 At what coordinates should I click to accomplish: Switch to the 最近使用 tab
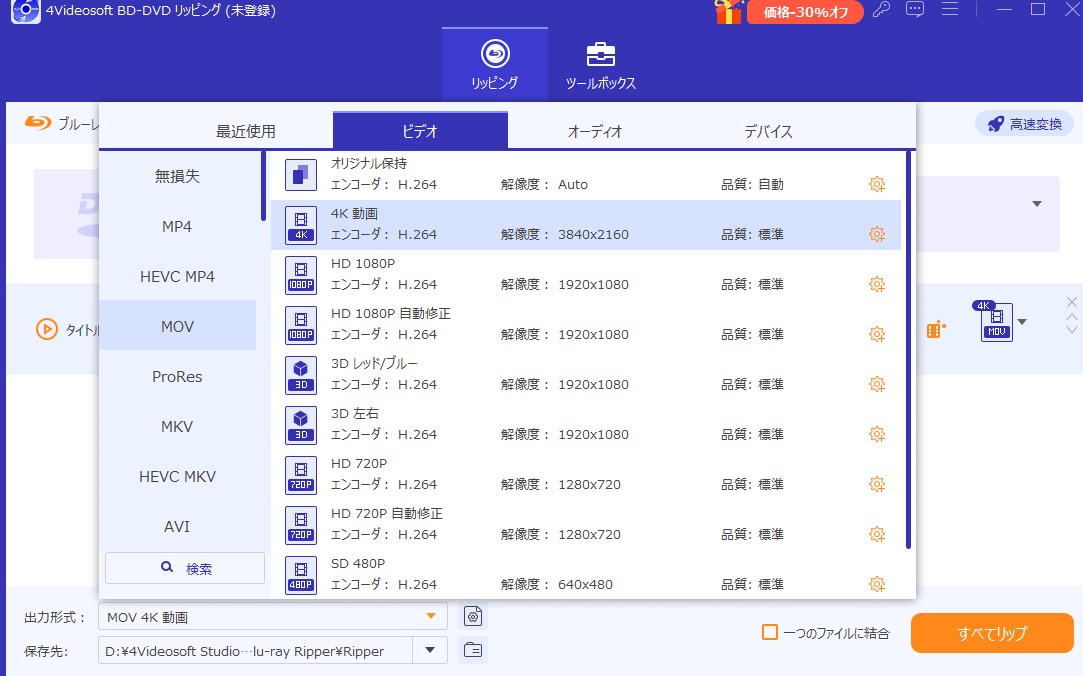246,131
